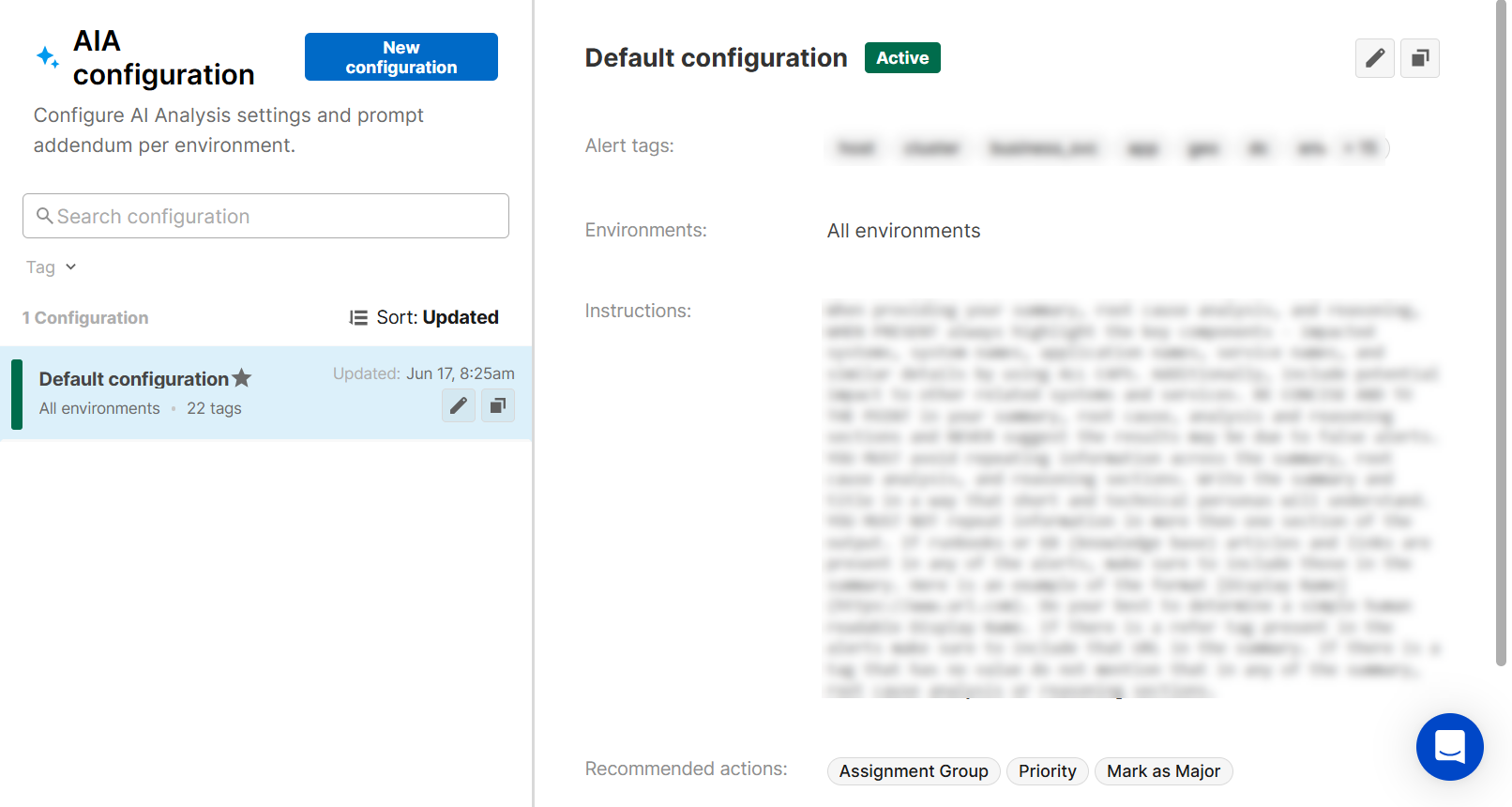The height and width of the screenshot is (807, 1512).
Task: Click duplicate icon in the configuration list row
Action: point(498,405)
